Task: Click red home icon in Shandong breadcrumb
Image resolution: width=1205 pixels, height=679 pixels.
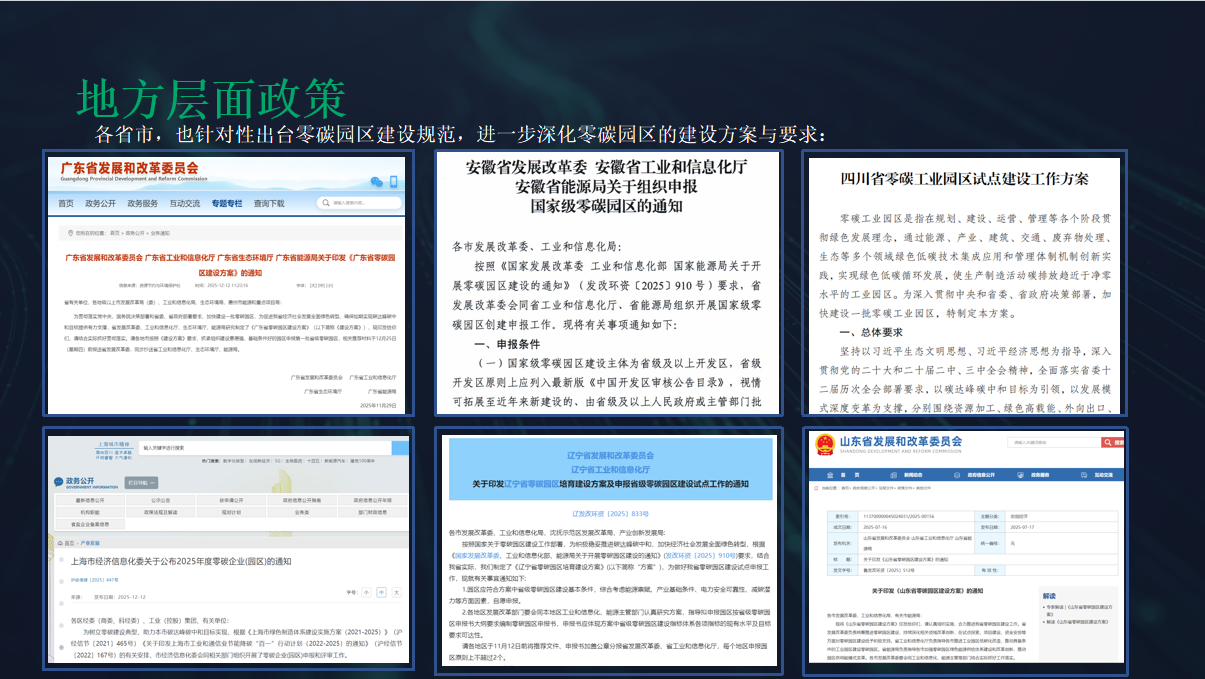Action: pyautogui.click(x=816, y=488)
